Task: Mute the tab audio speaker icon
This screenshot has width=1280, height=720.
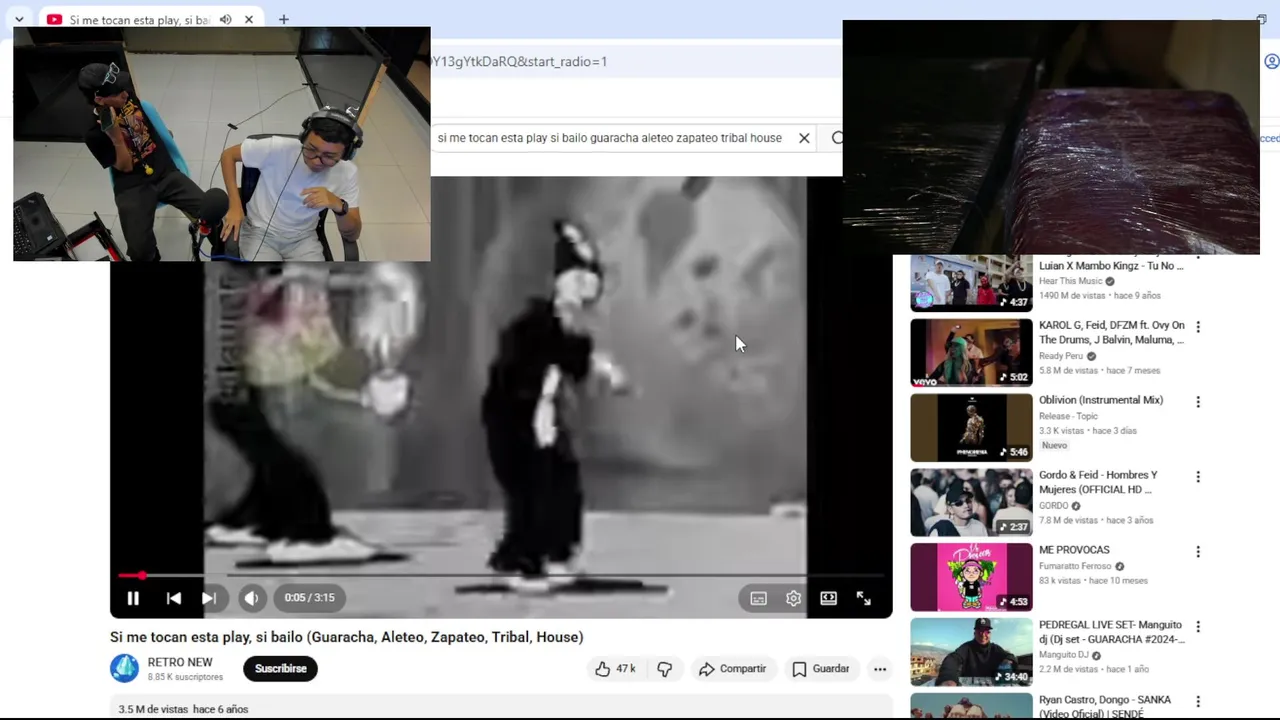Action: (x=225, y=20)
